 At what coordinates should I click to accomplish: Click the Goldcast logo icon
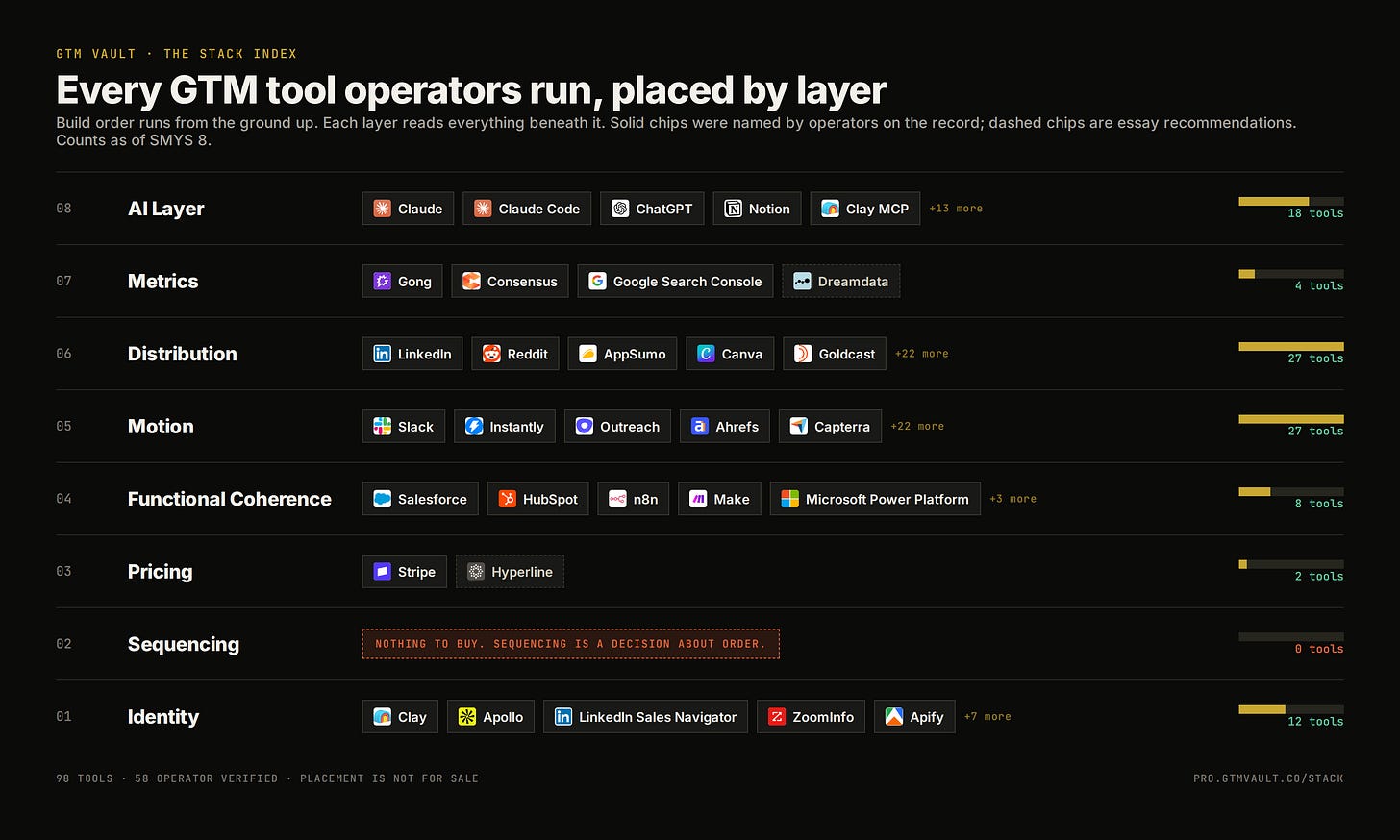point(803,354)
